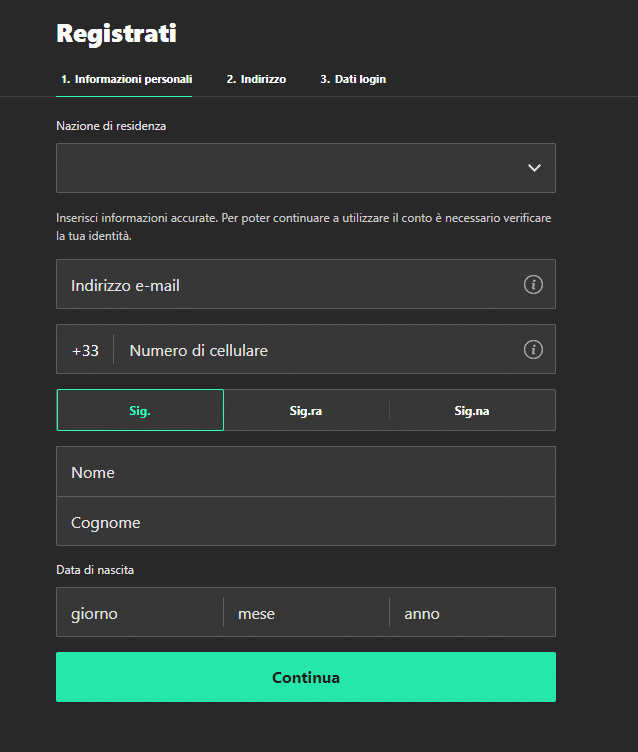The width and height of the screenshot is (638, 752).
Task: Click the Nazione di residenza label
Action: [x=111, y=126]
